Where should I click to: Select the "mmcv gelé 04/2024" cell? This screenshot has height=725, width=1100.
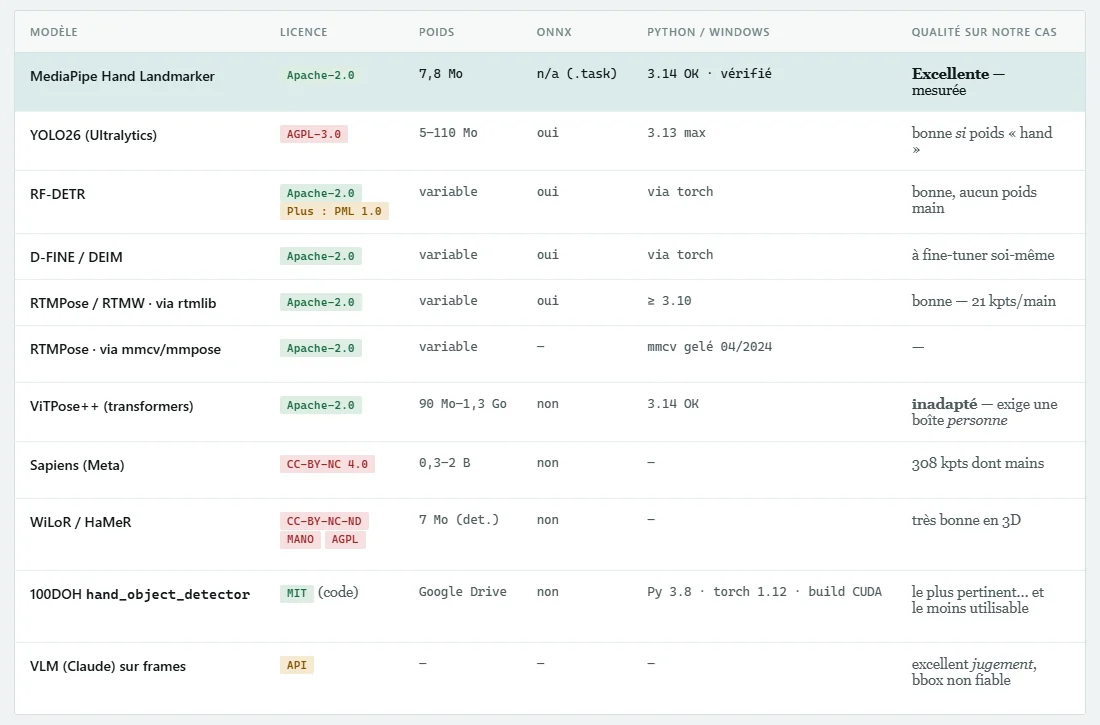(x=709, y=347)
